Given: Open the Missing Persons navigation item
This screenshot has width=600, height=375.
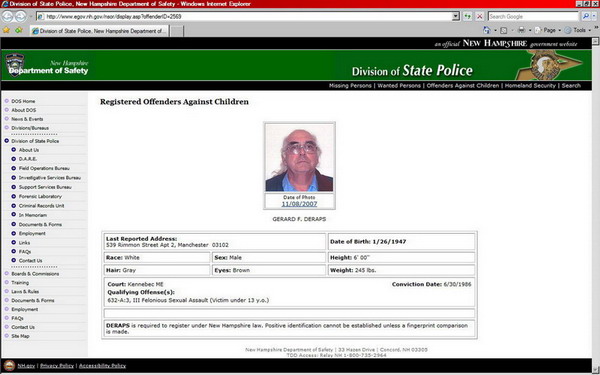Looking at the screenshot, I should click(x=350, y=86).
